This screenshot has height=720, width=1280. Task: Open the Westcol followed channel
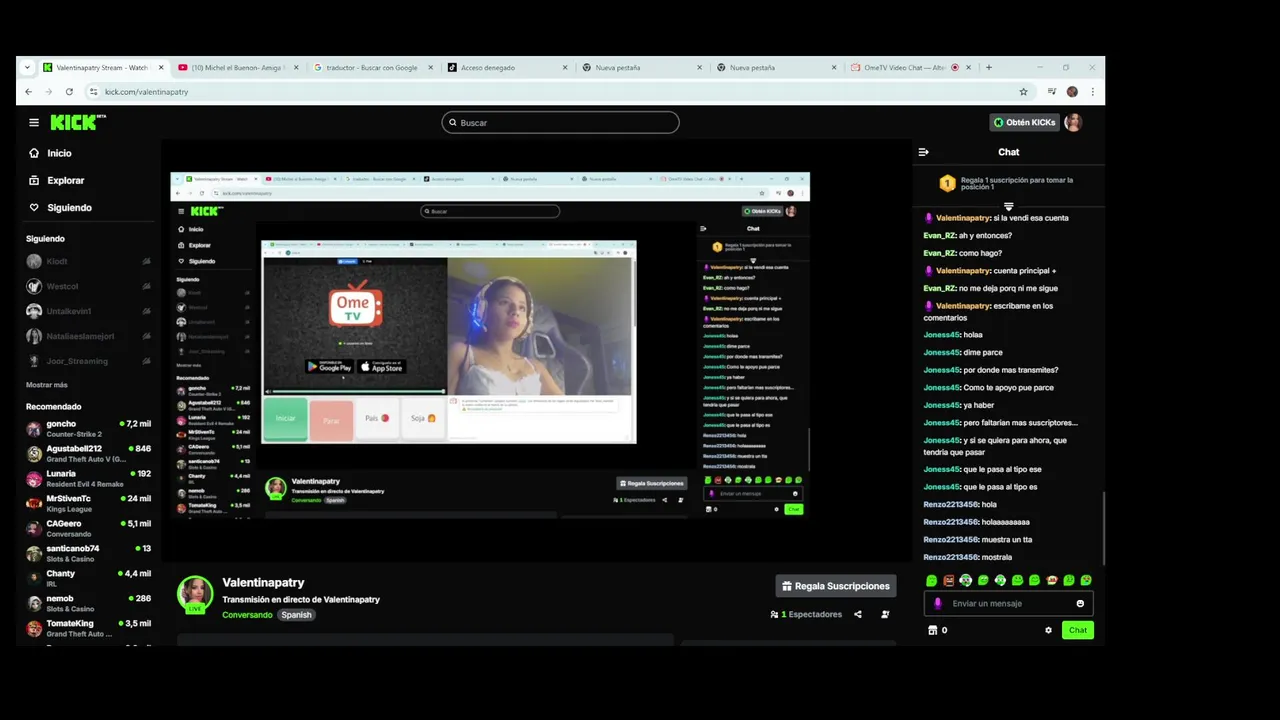click(88, 286)
